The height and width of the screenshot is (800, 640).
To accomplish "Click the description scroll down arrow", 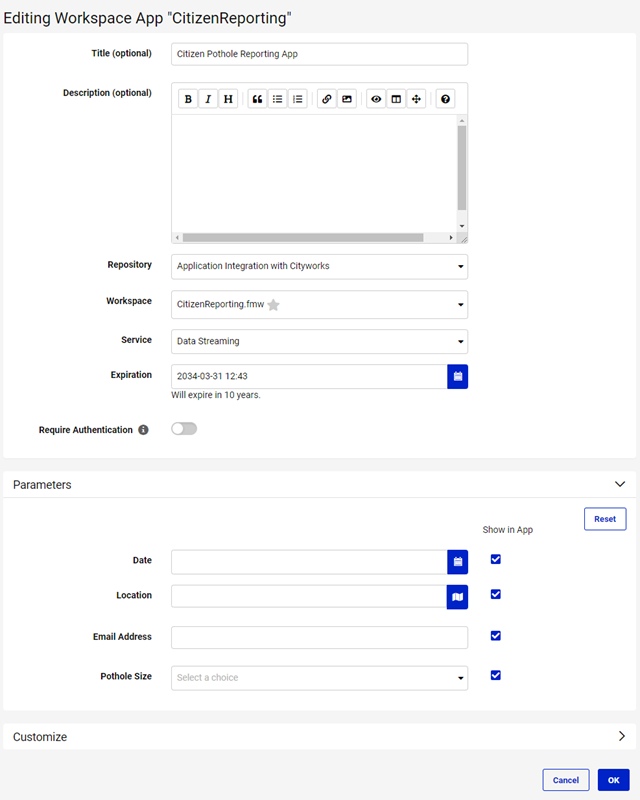I will tap(462, 226).
